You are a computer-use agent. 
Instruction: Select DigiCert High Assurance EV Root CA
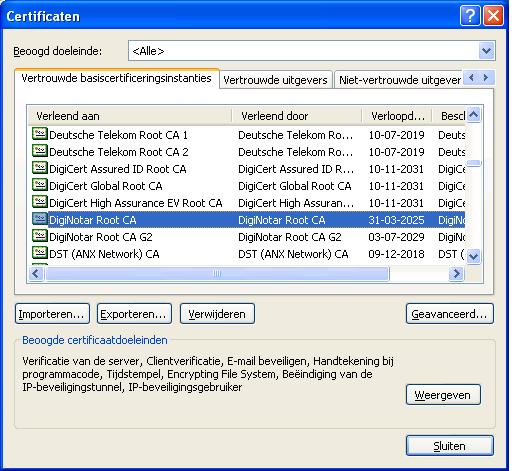pos(248,203)
